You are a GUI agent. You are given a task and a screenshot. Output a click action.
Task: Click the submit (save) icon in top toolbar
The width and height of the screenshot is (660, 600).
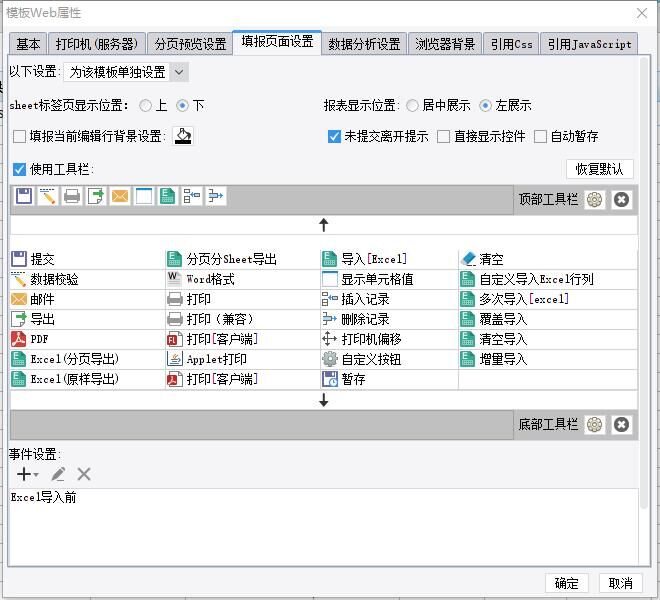tap(24, 196)
